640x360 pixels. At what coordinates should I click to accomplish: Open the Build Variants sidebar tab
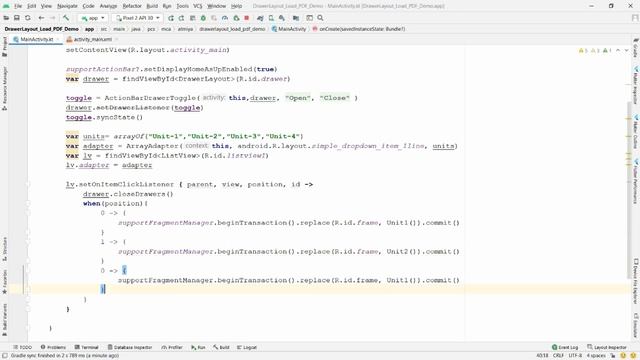(x=4, y=320)
